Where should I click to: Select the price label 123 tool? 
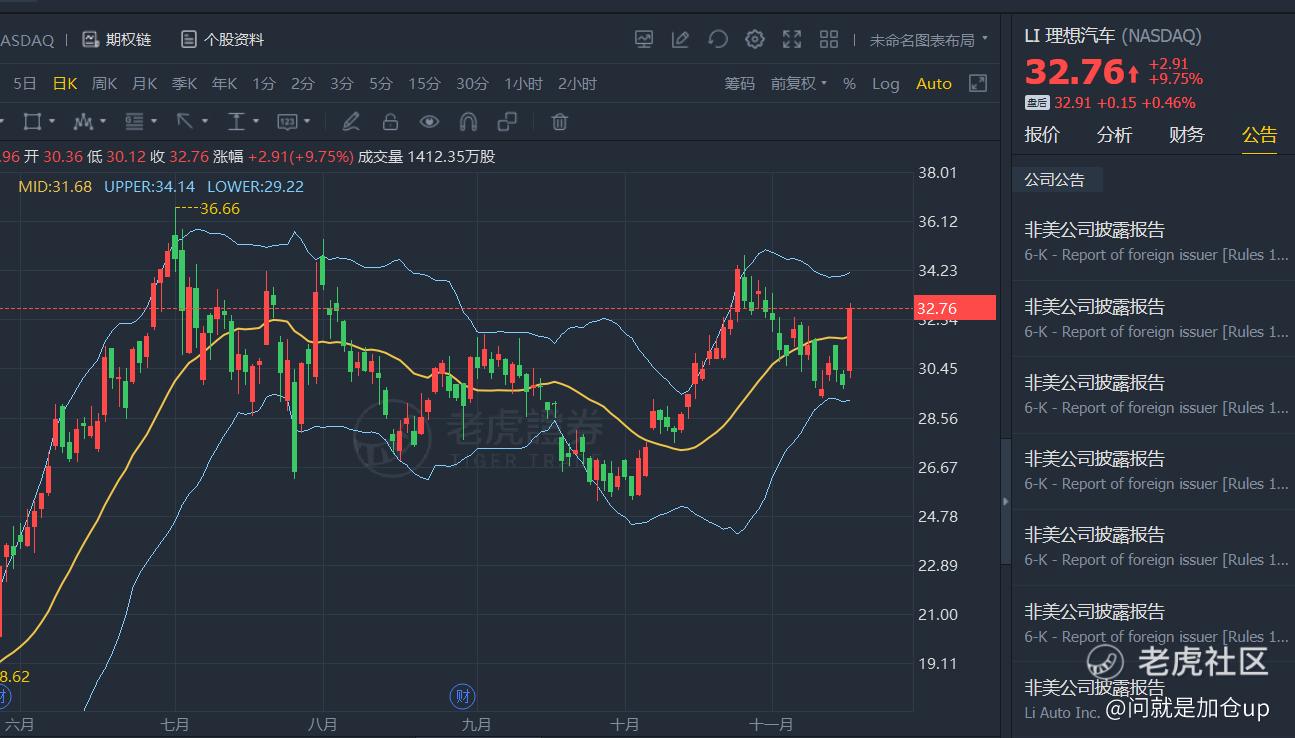point(287,122)
